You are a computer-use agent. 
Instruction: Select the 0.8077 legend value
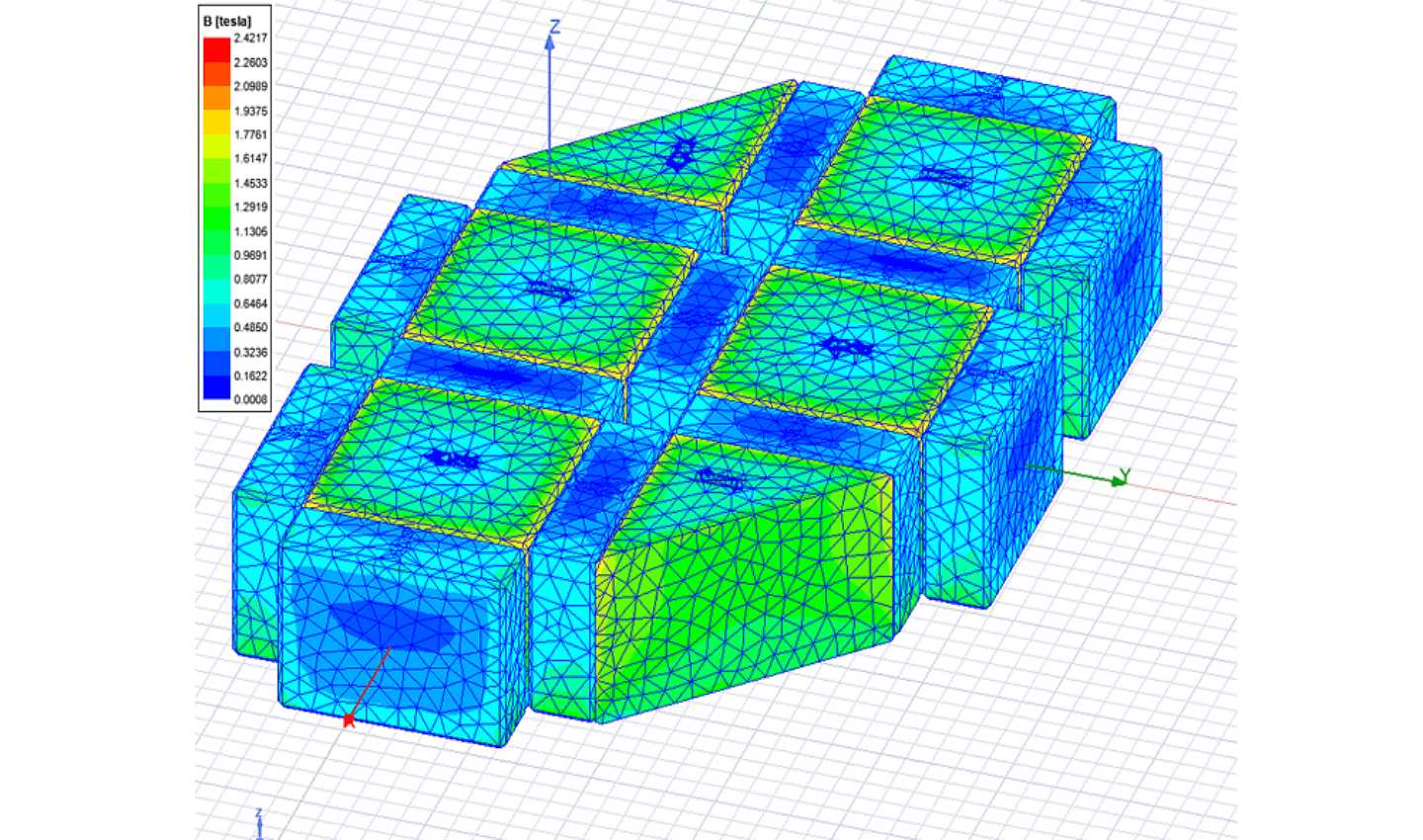tap(250, 279)
